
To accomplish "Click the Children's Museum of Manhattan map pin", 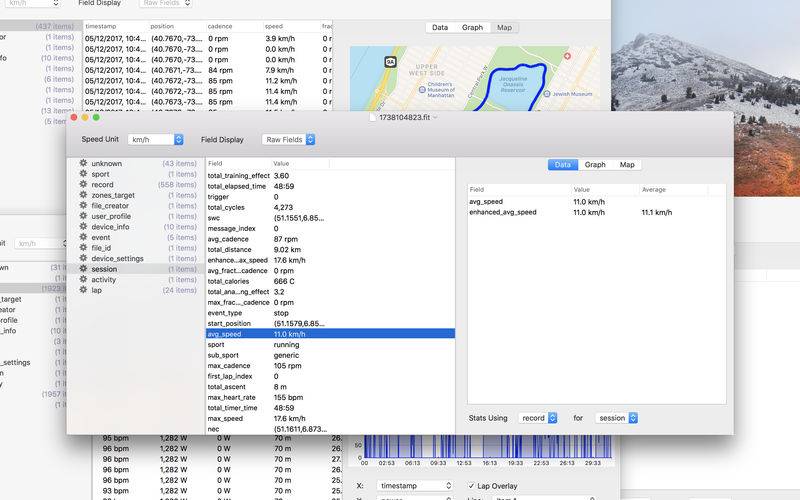I will pos(422,90).
